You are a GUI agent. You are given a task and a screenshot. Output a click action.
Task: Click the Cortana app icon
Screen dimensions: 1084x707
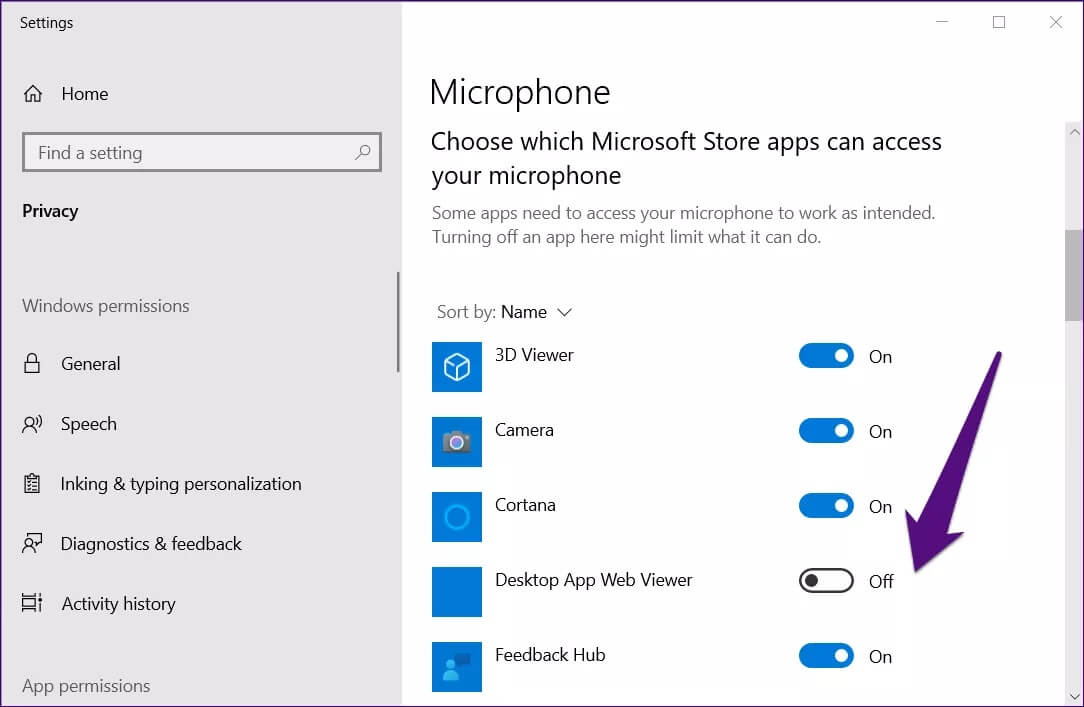pos(457,516)
